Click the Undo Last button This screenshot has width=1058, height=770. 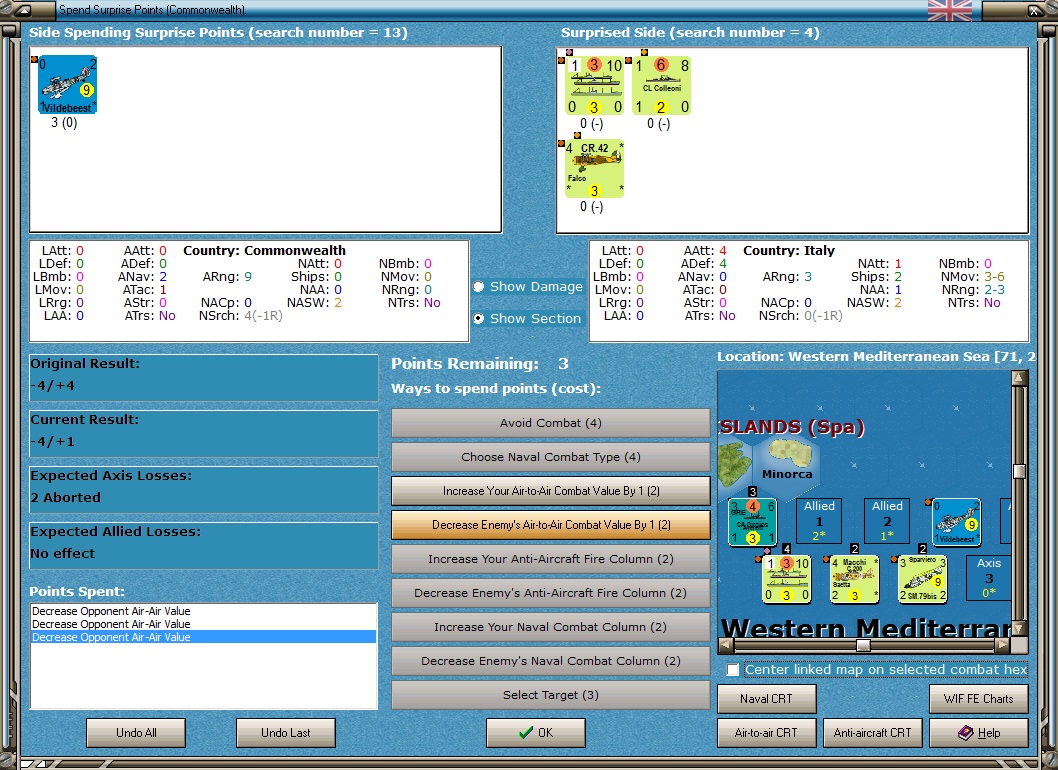pyautogui.click(x=285, y=733)
